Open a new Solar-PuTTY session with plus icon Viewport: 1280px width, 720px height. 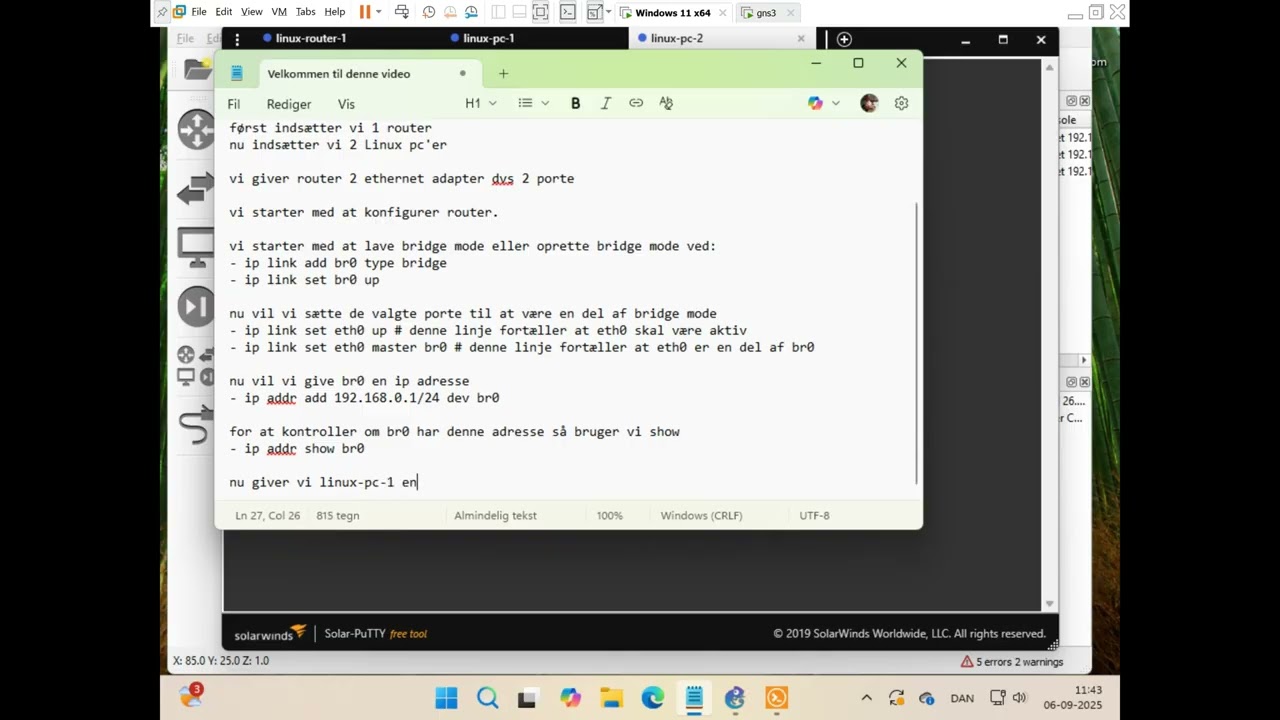(844, 39)
